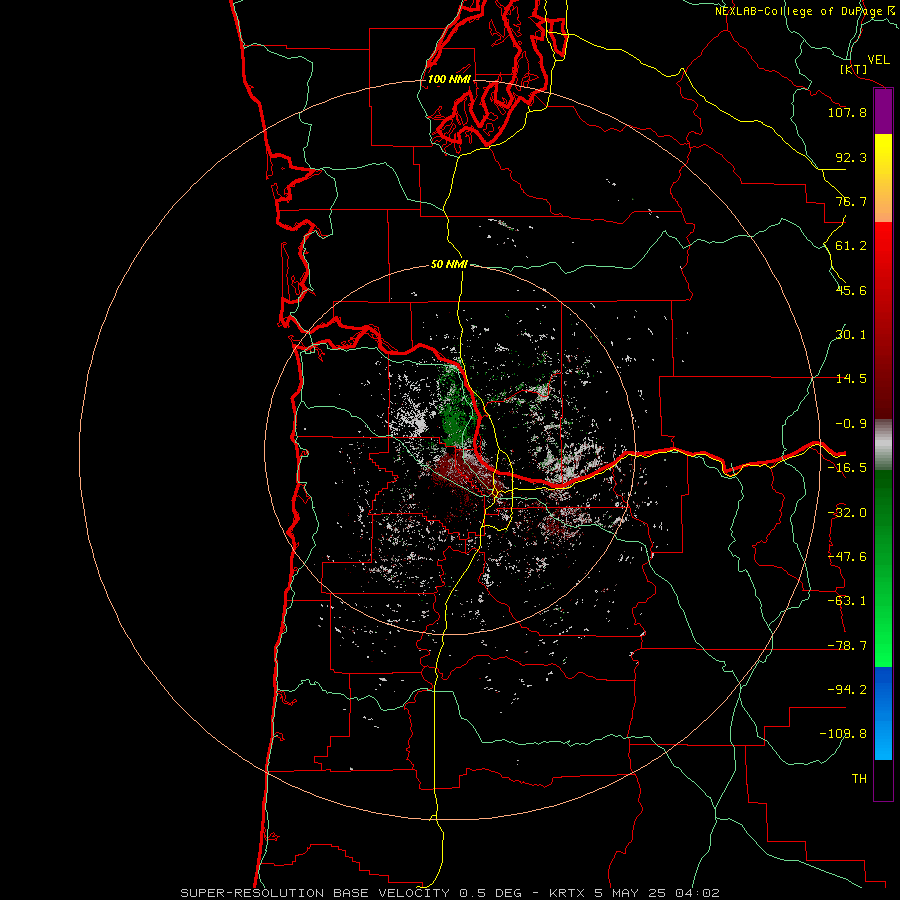
Task: Click the 92.3 velocity scale value
Action: click(851, 157)
